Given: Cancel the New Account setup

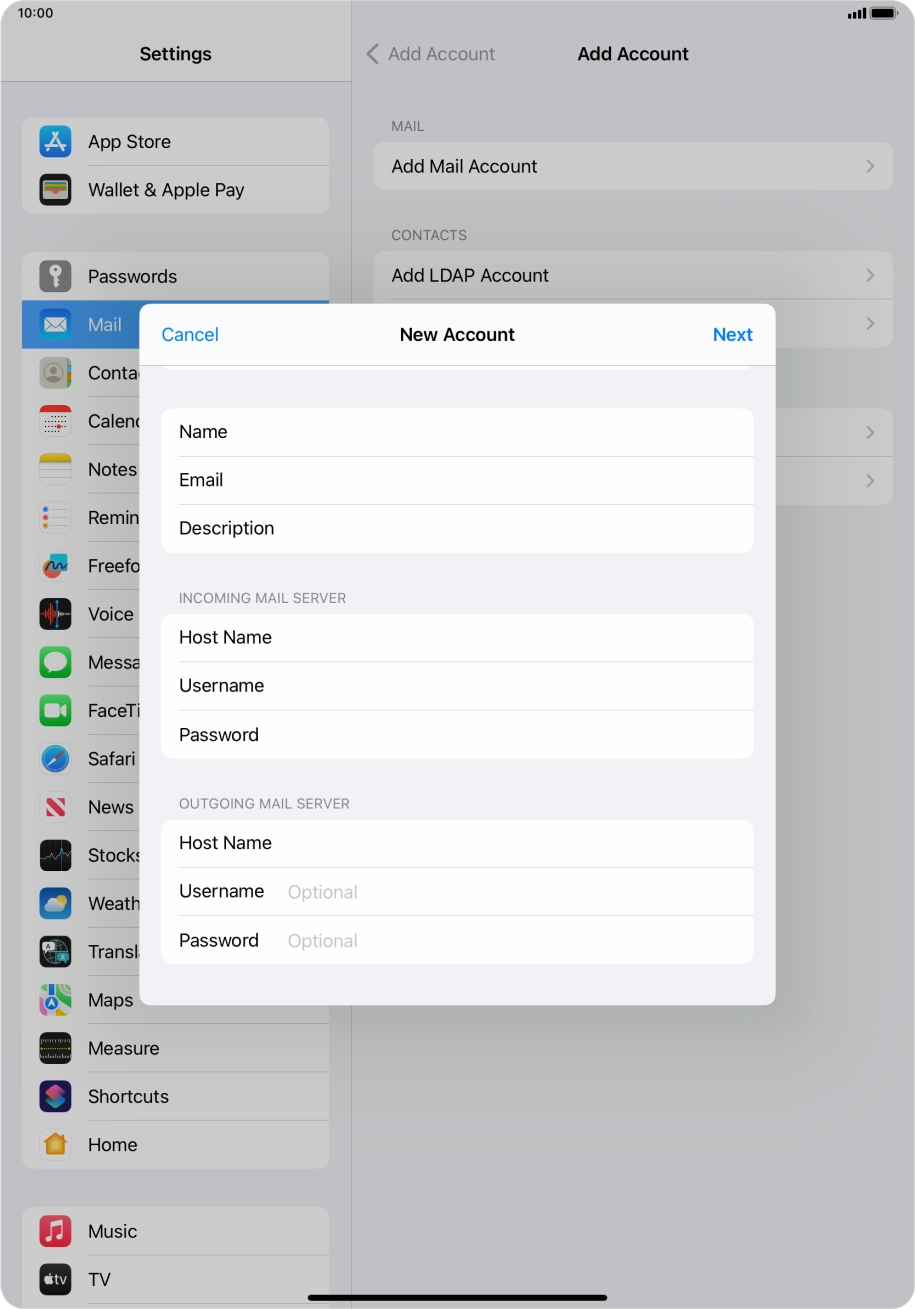Looking at the screenshot, I should 190,334.
